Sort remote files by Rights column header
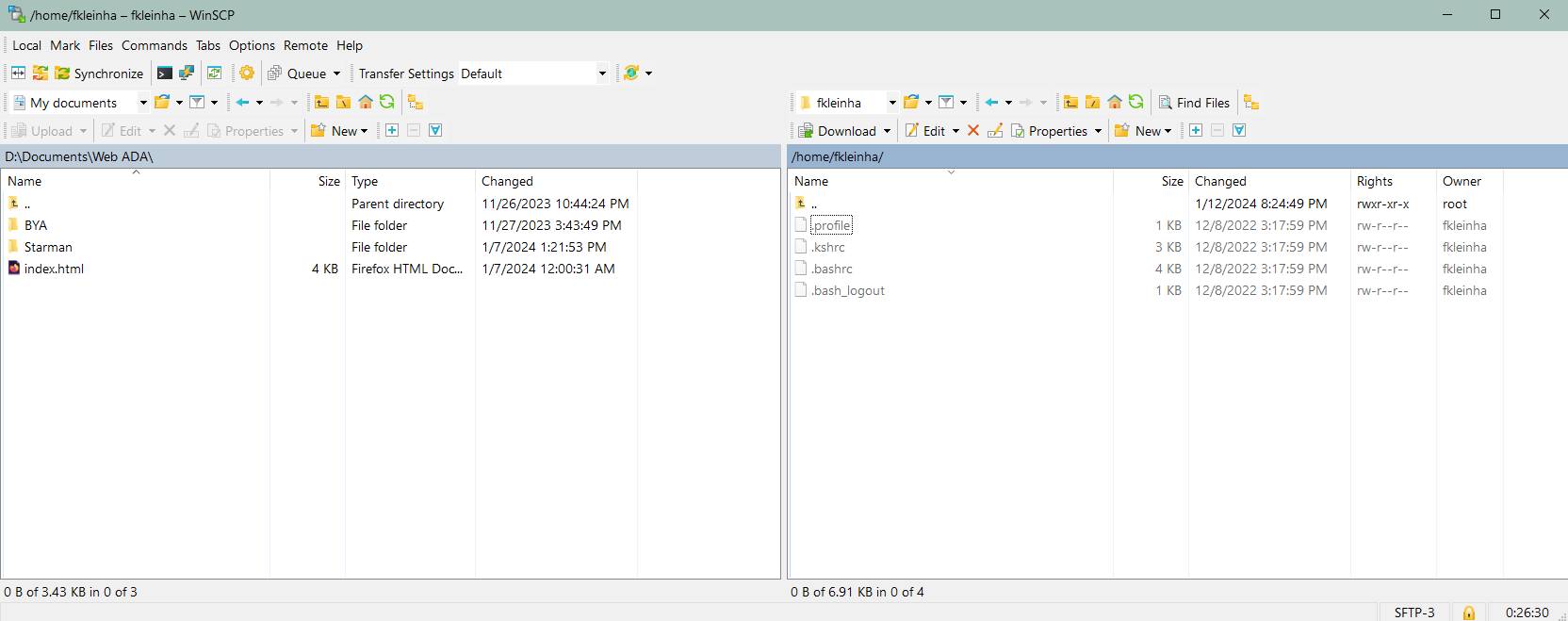The width and height of the screenshot is (1568, 621). pyautogui.click(x=1374, y=181)
